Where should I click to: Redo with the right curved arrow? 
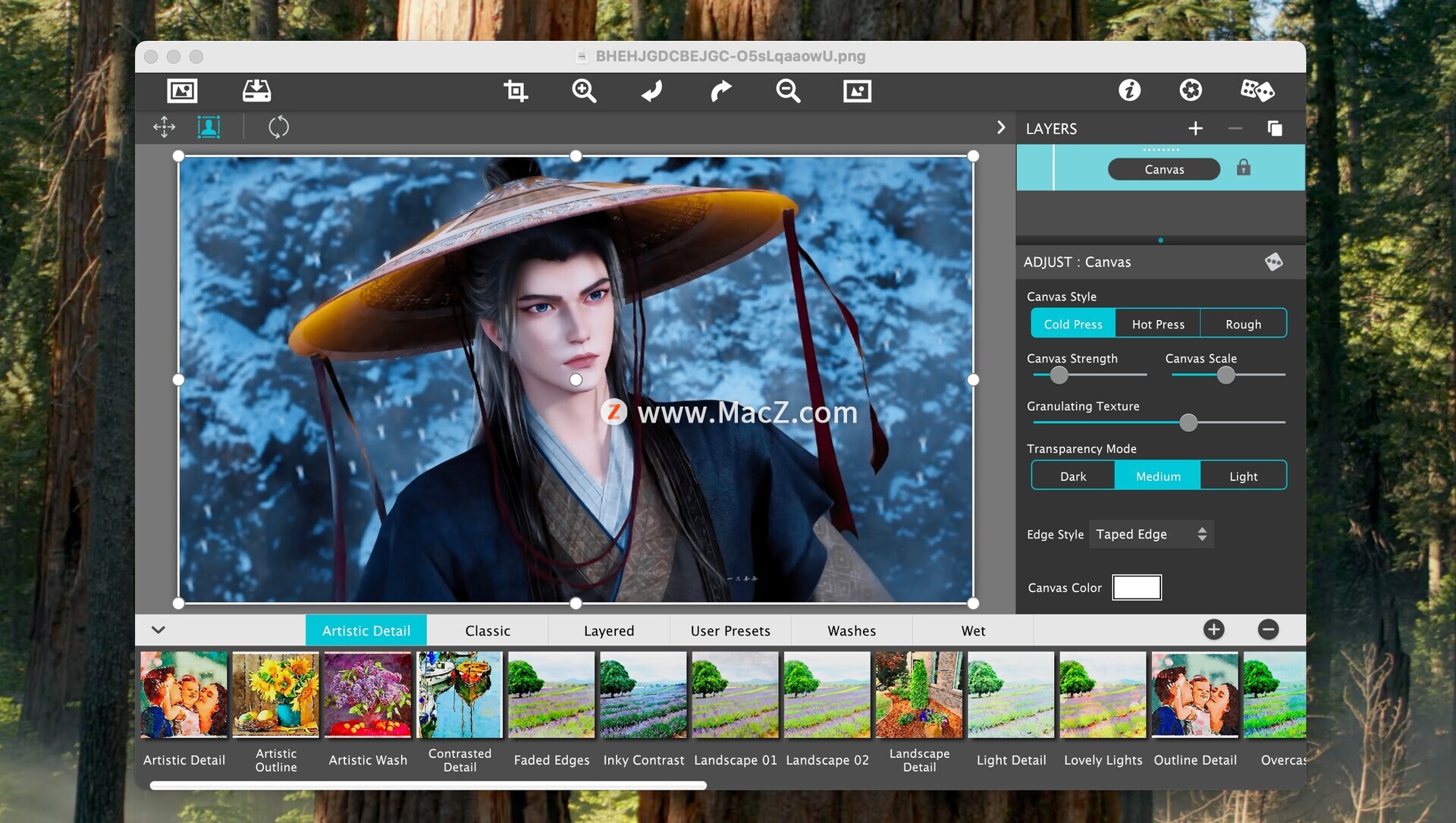coord(720,91)
